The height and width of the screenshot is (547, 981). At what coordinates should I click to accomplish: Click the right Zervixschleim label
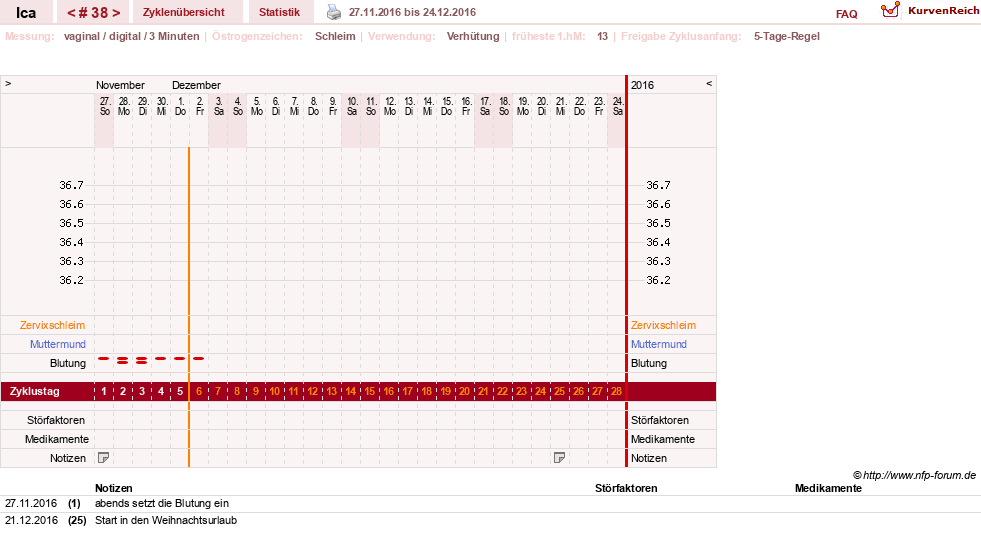[x=663, y=325]
